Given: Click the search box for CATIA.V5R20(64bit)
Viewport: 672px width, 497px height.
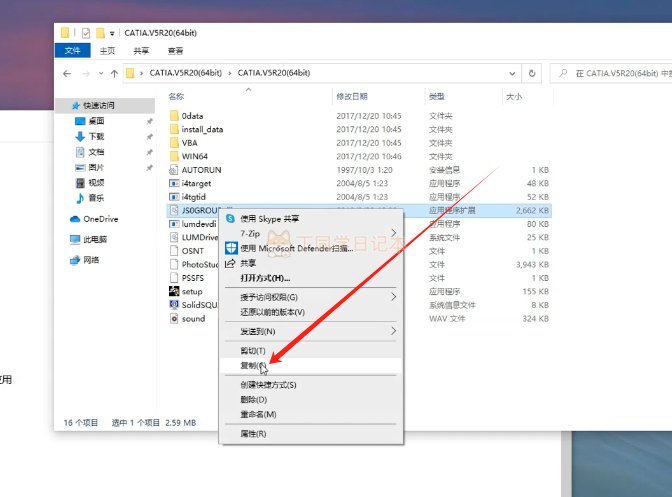Looking at the screenshot, I should (613, 73).
